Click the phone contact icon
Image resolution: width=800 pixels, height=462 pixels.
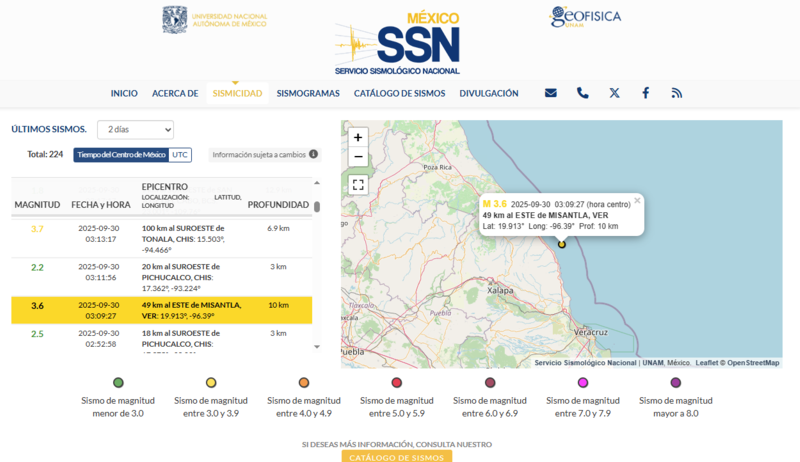click(x=583, y=93)
